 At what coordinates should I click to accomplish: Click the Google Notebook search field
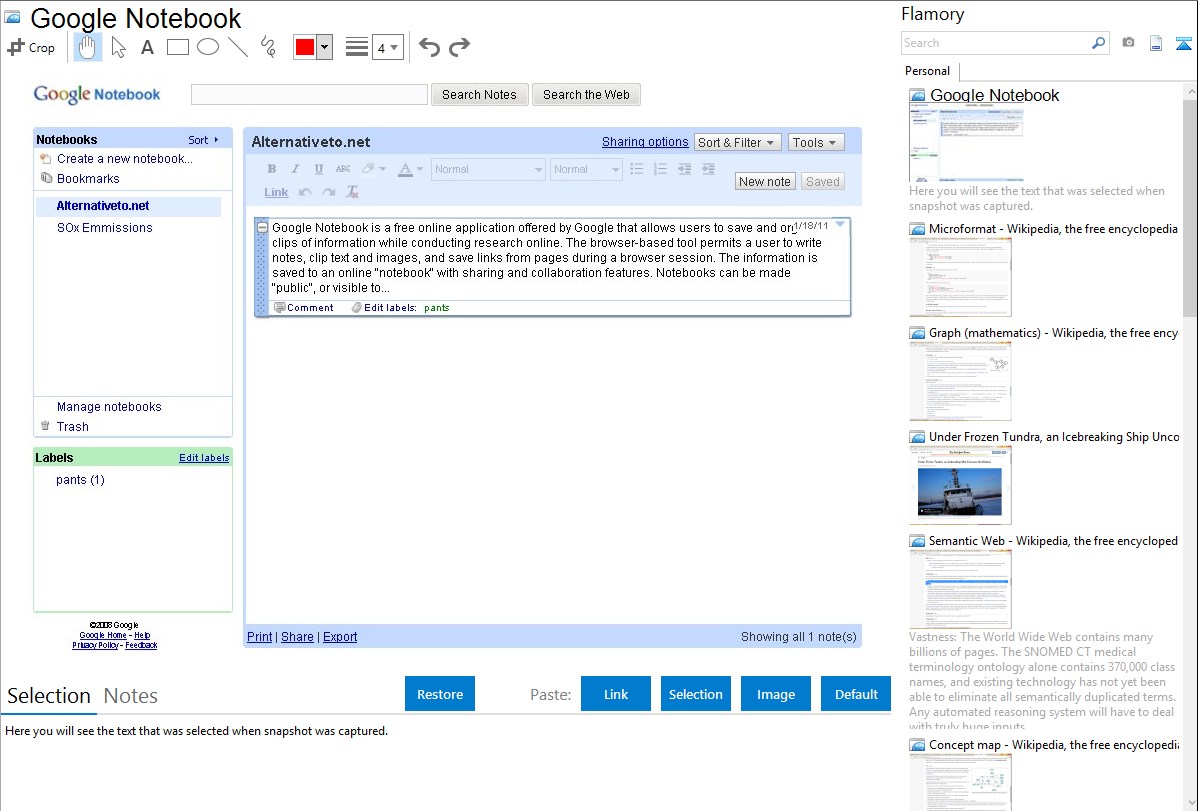(309, 95)
